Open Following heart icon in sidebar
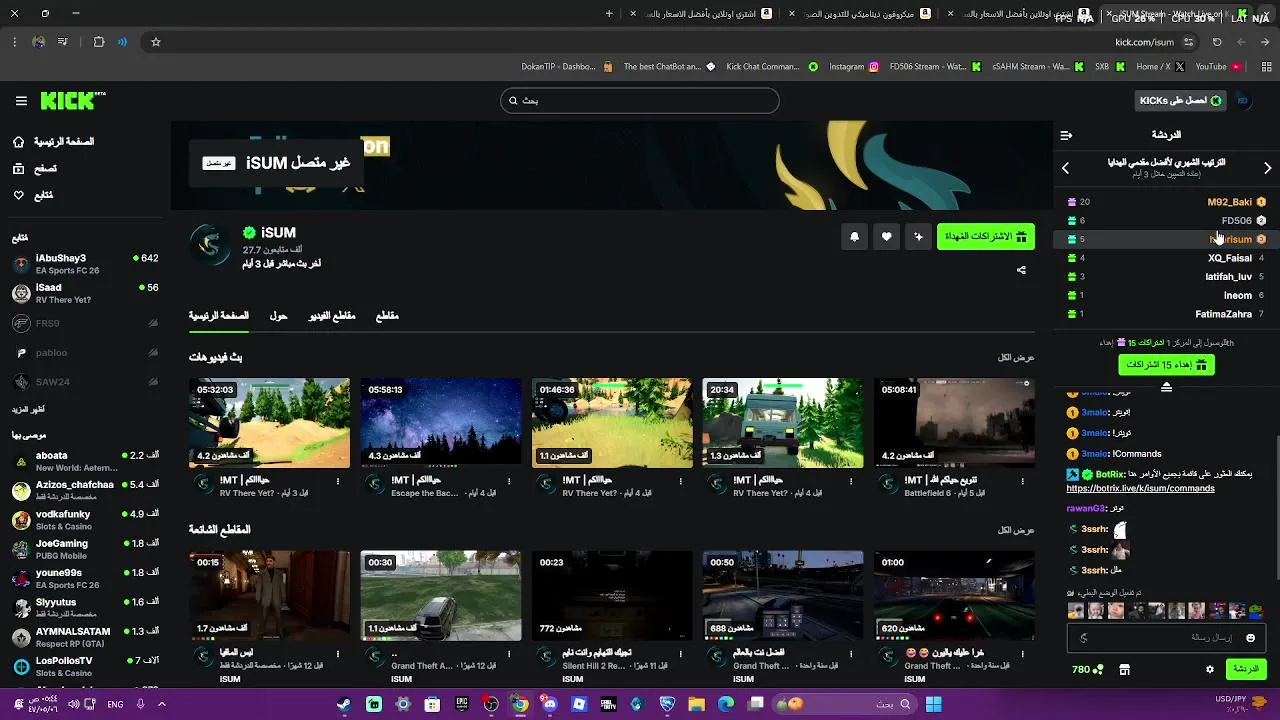1280x720 pixels. pos(19,195)
